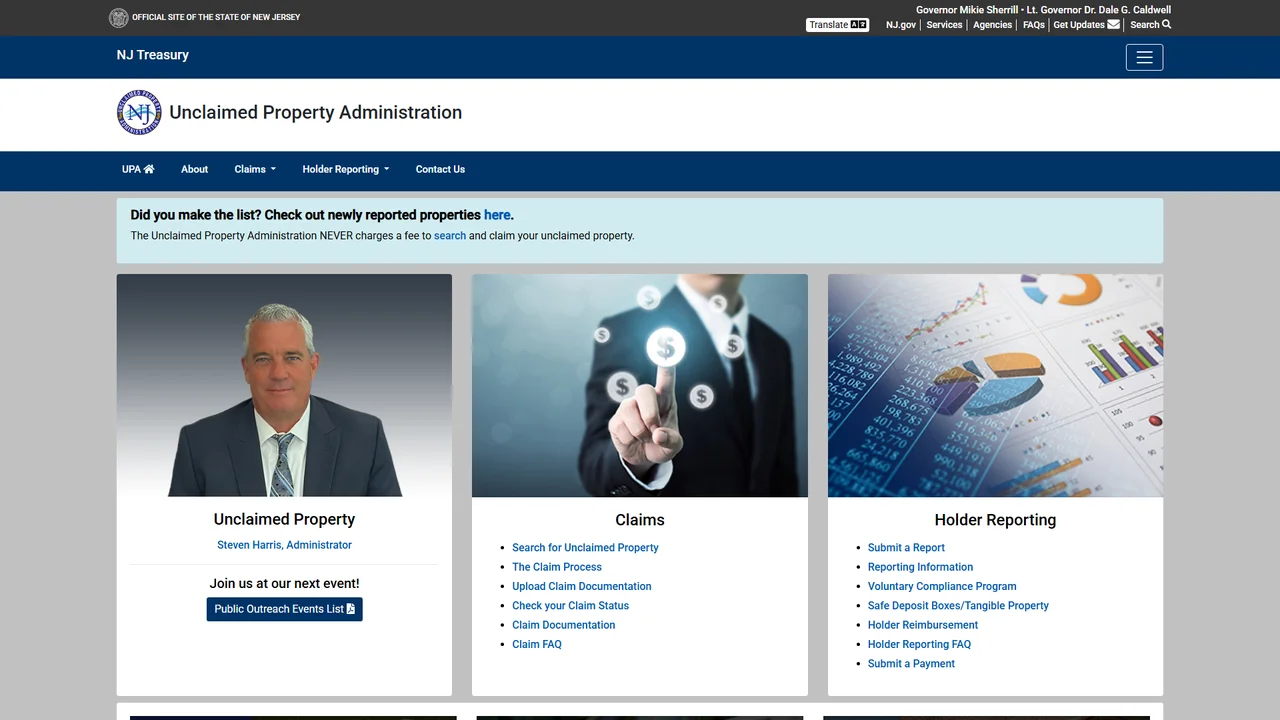Open the Get Updates envelope link
The width and height of the screenshot is (1280, 720).
tap(1086, 25)
